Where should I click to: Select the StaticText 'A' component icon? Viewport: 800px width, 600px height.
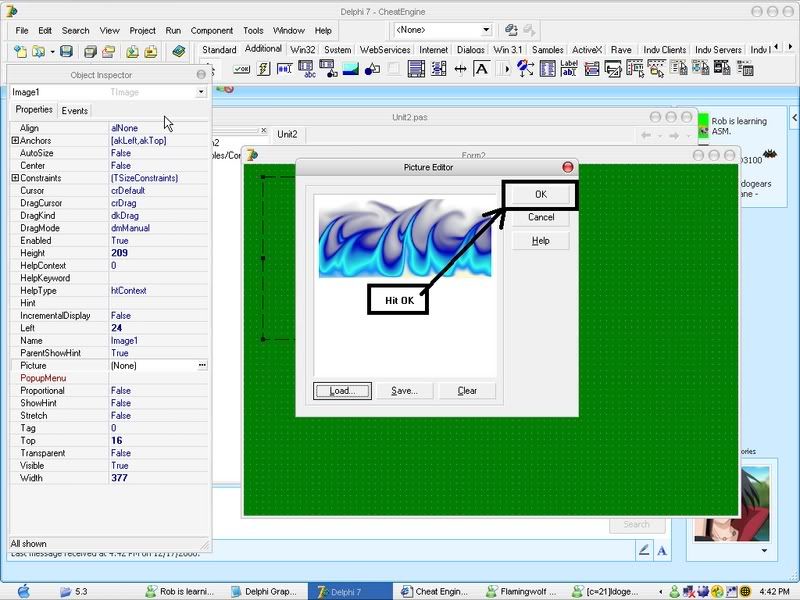click(x=481, y=69)
